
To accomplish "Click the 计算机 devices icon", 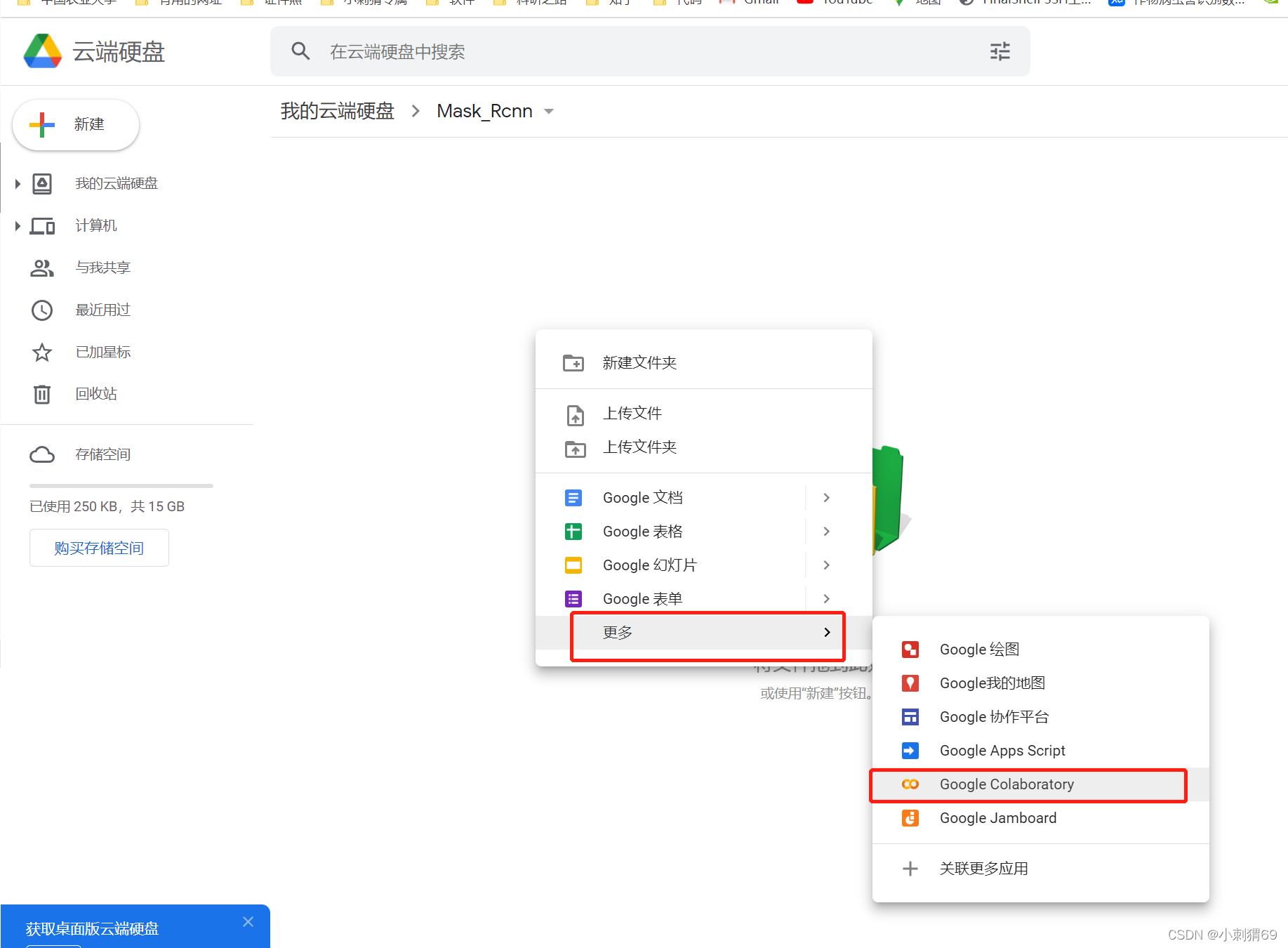I will click(x=42, y=226).
